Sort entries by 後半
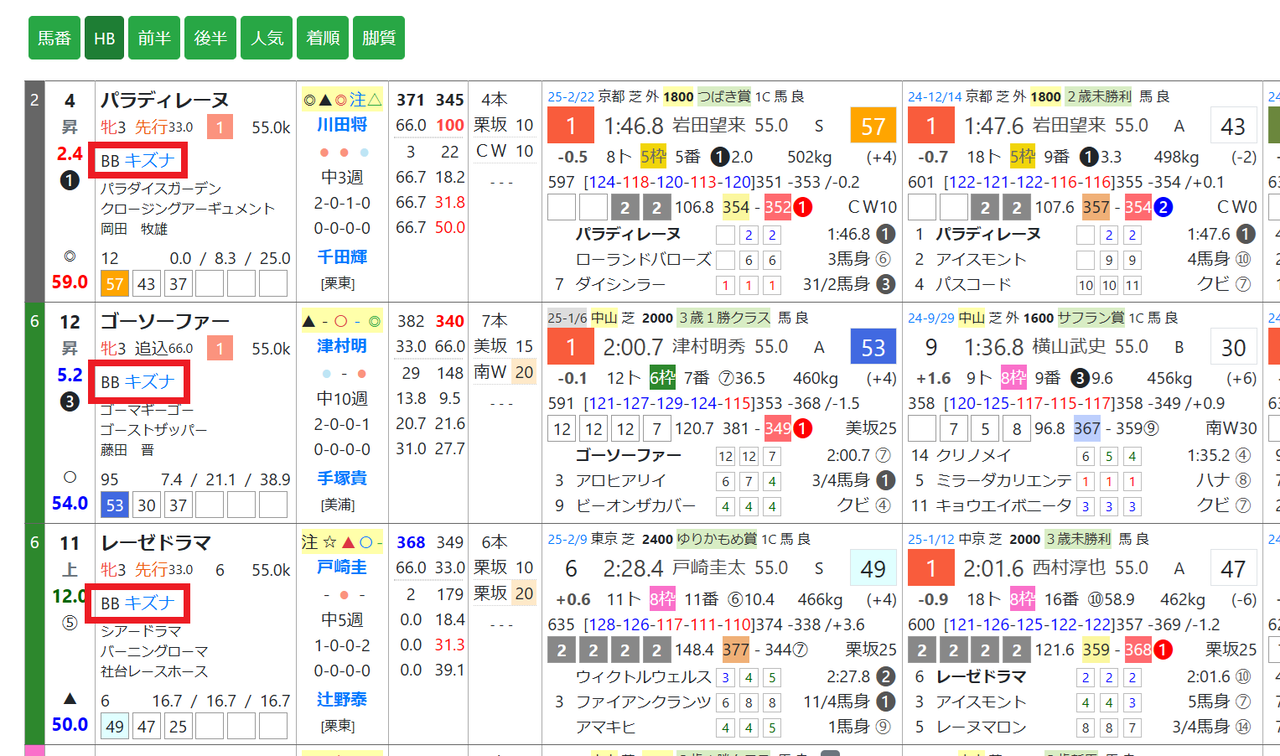The height and width of the screenshot is (756, 1280). coord(210,38)
